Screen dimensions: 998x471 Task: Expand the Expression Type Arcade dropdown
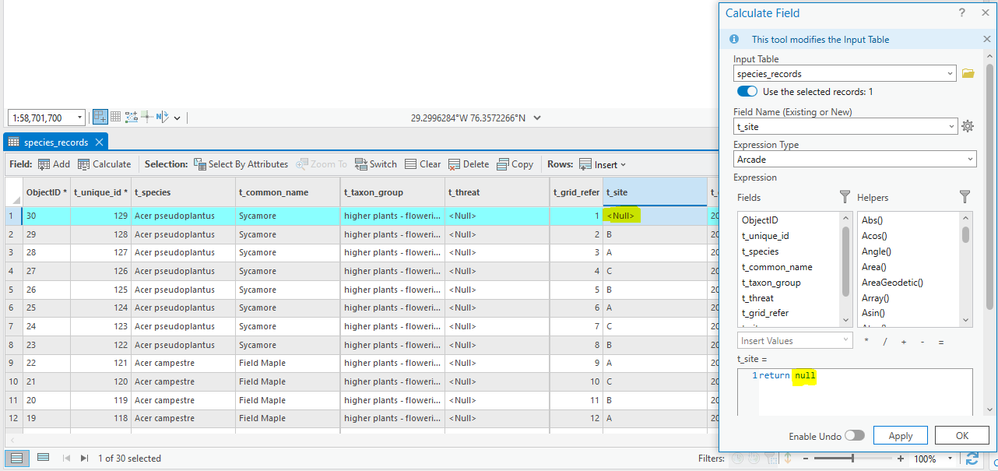(x=855, y=158)
